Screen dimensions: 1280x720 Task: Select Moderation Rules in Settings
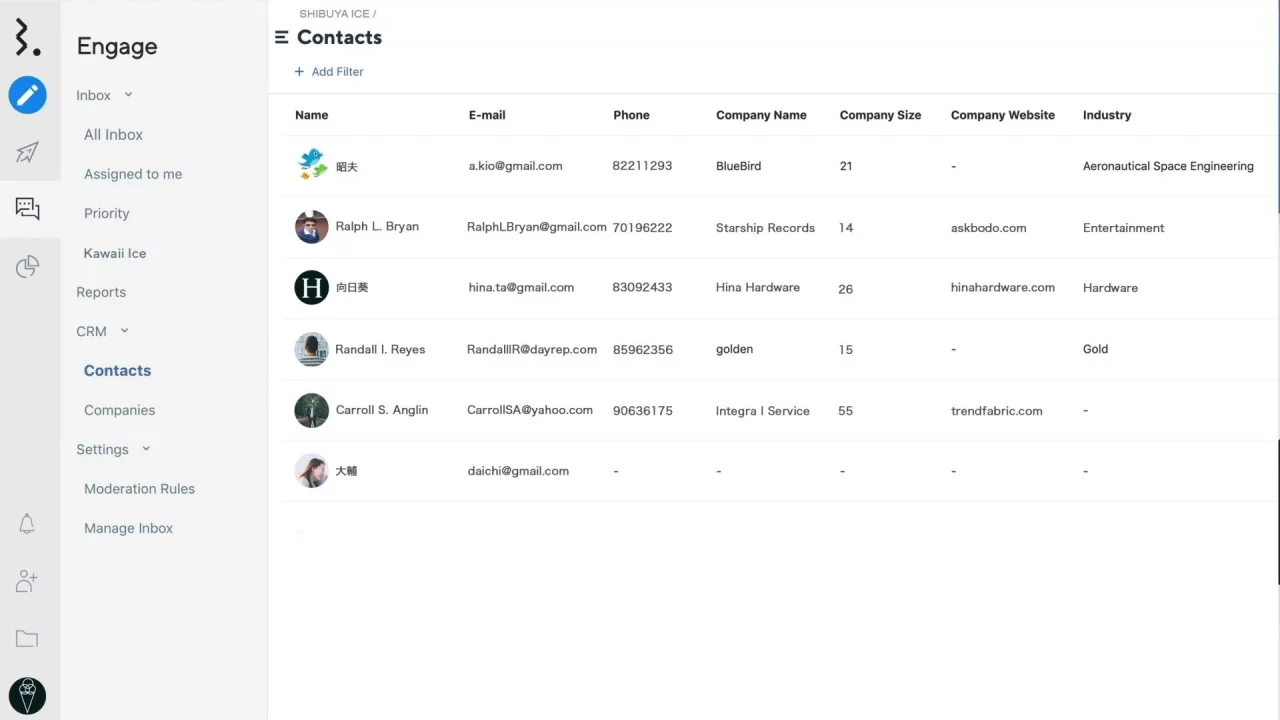[139, 489]
